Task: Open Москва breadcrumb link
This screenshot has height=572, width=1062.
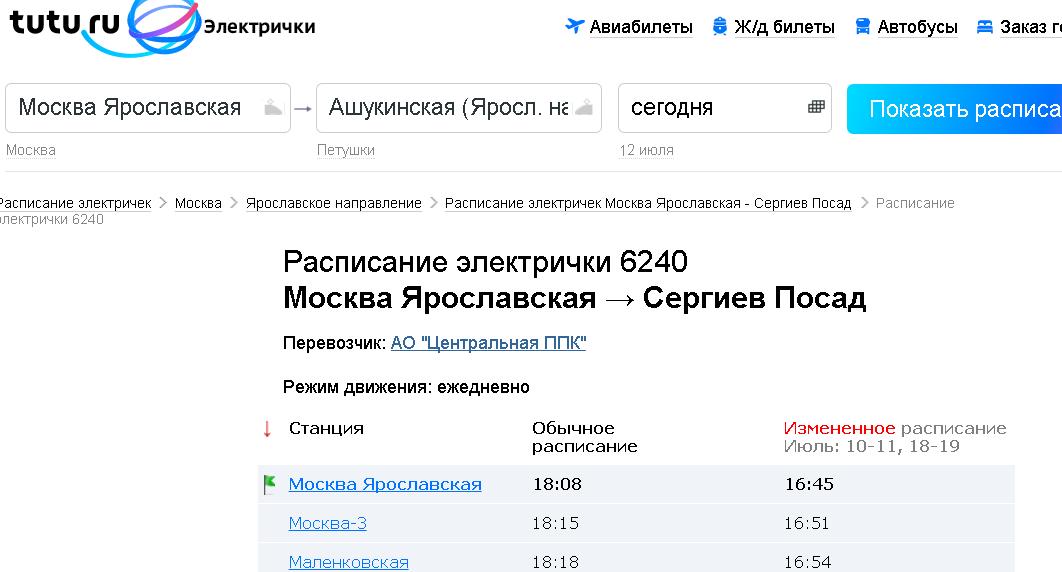Action: pyautogui.click(x=198, y=203)
